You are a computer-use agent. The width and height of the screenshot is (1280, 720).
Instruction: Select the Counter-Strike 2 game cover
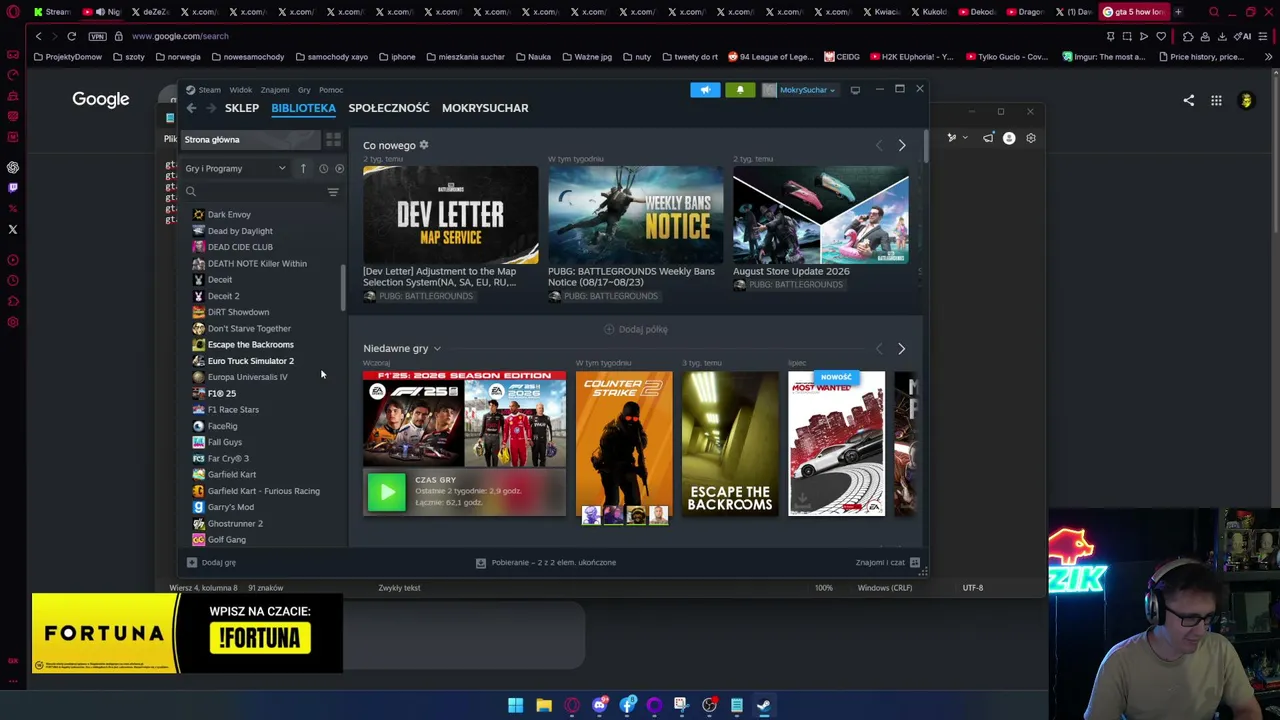coord(624,444)
